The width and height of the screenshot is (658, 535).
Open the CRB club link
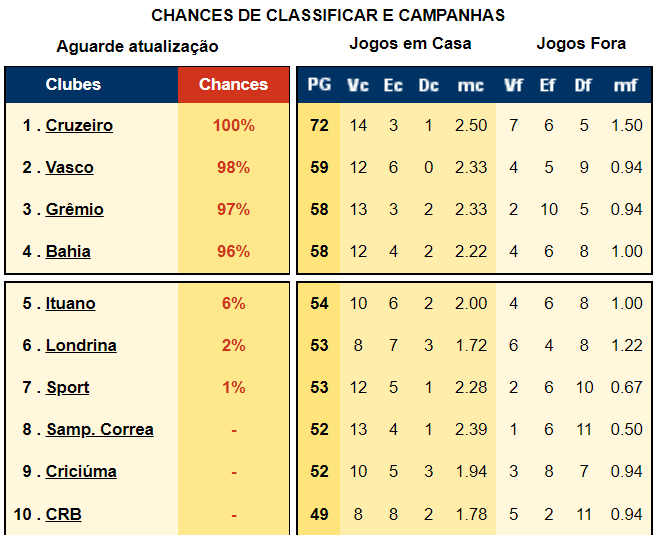click(x=63, y=514)
